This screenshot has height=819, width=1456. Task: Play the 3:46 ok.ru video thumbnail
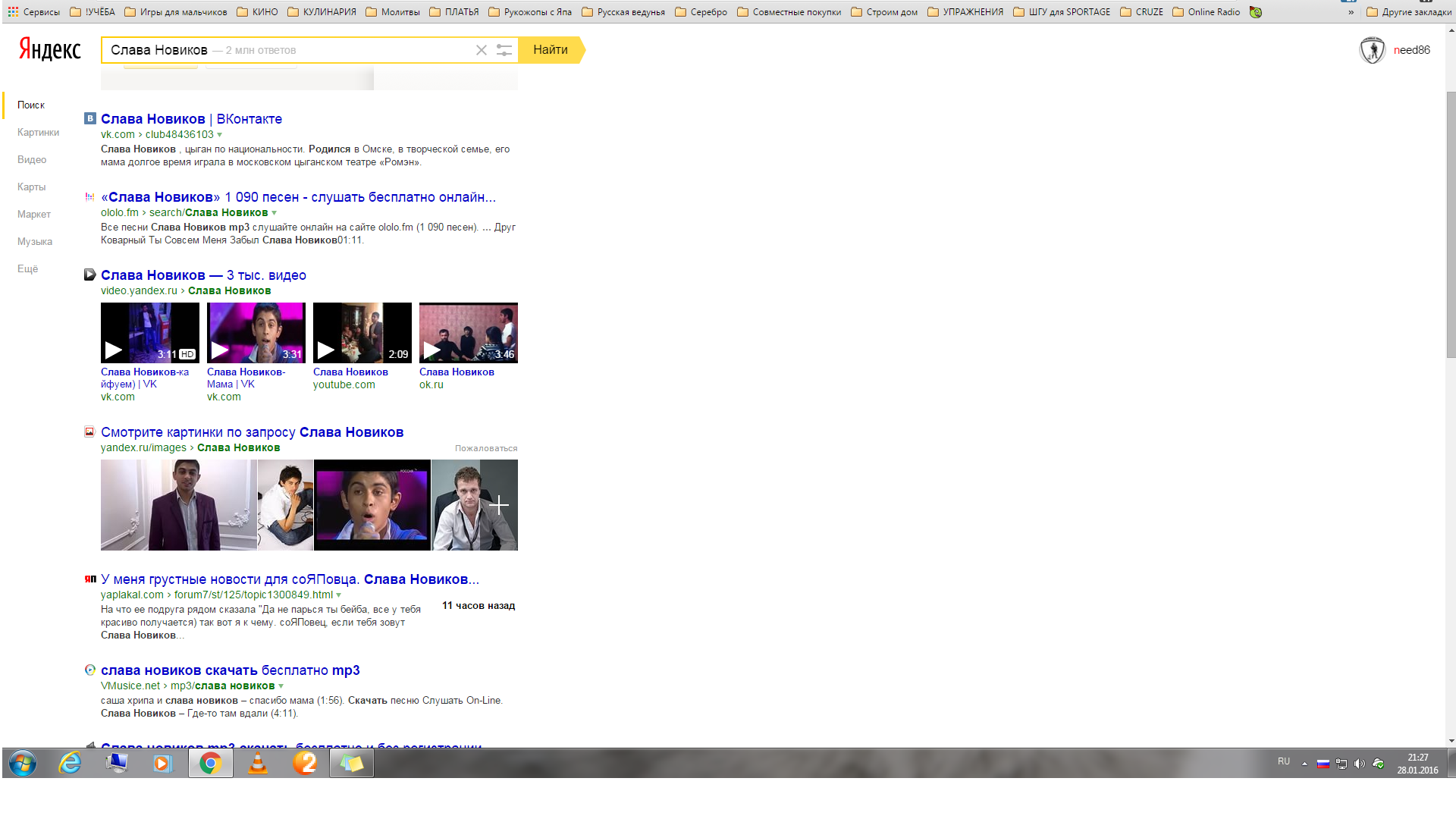[x=469, y=333]
